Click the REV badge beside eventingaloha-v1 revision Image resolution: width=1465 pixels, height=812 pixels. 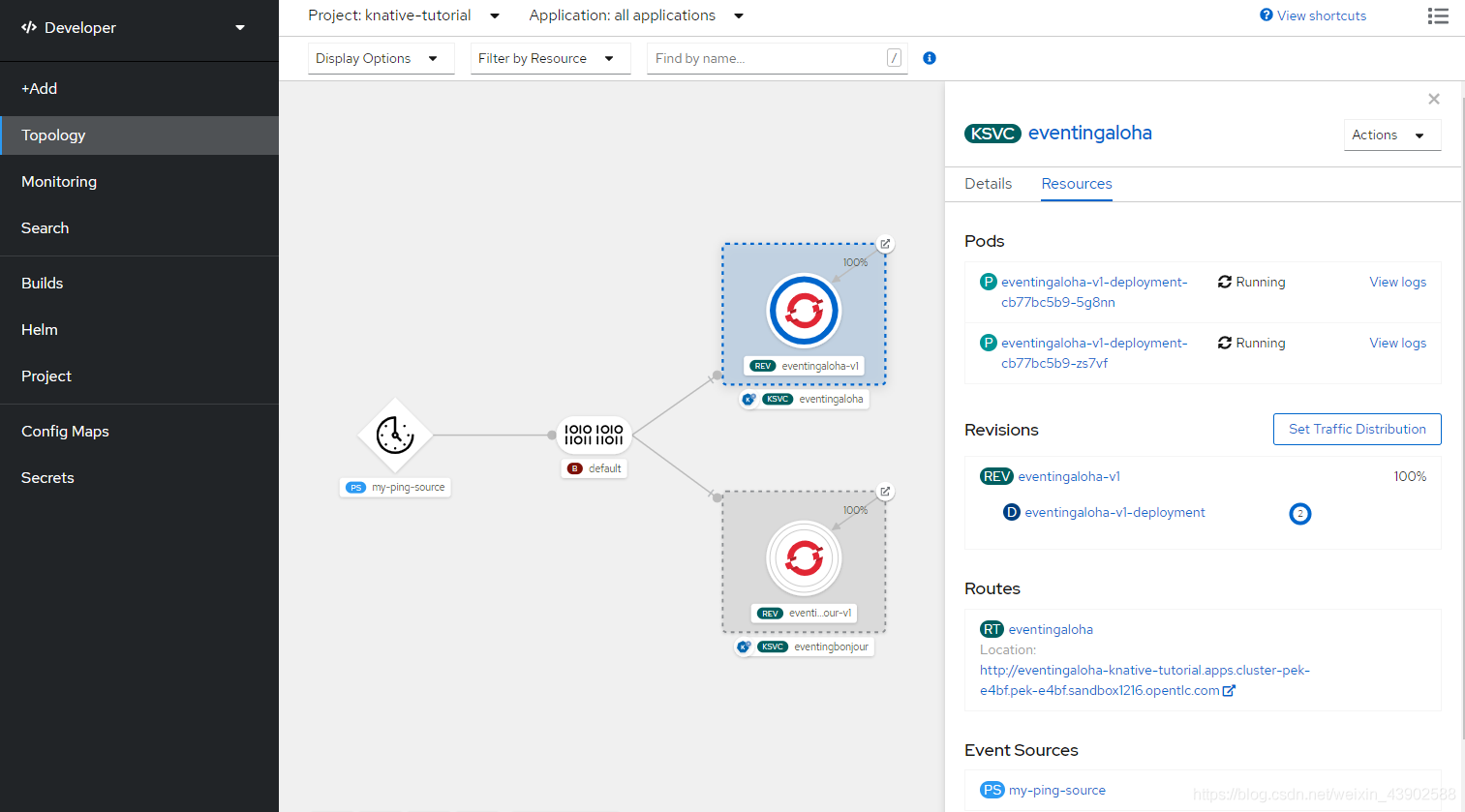click(996, 476)
